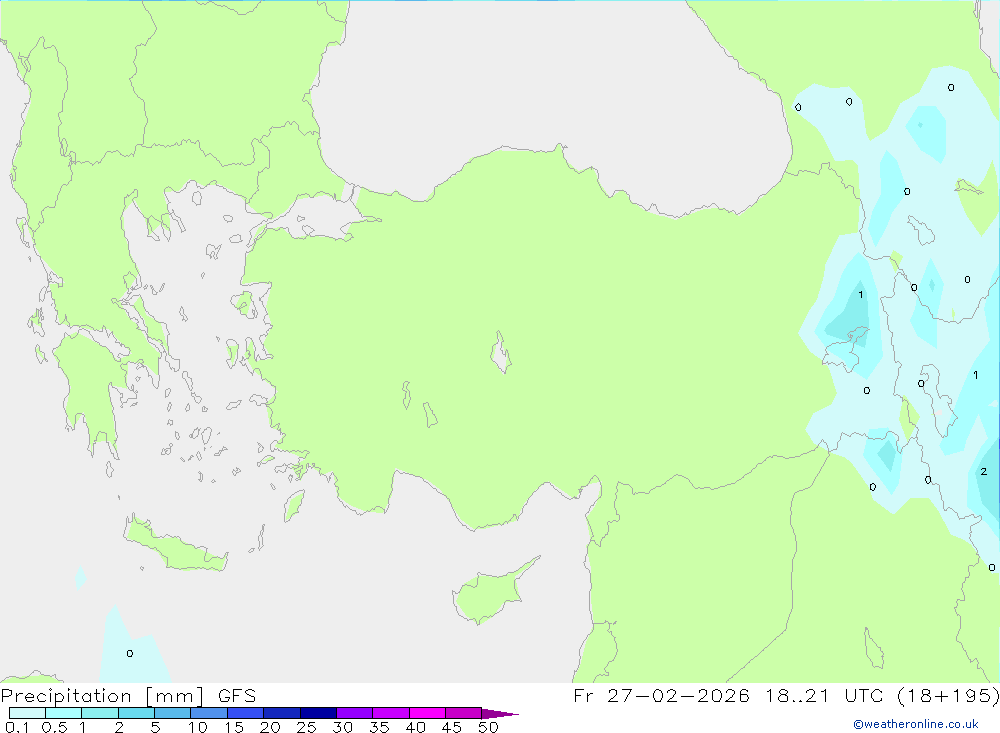
Task: Select the 40–45 mm magenta legend swatch
Action: point(427,713)
